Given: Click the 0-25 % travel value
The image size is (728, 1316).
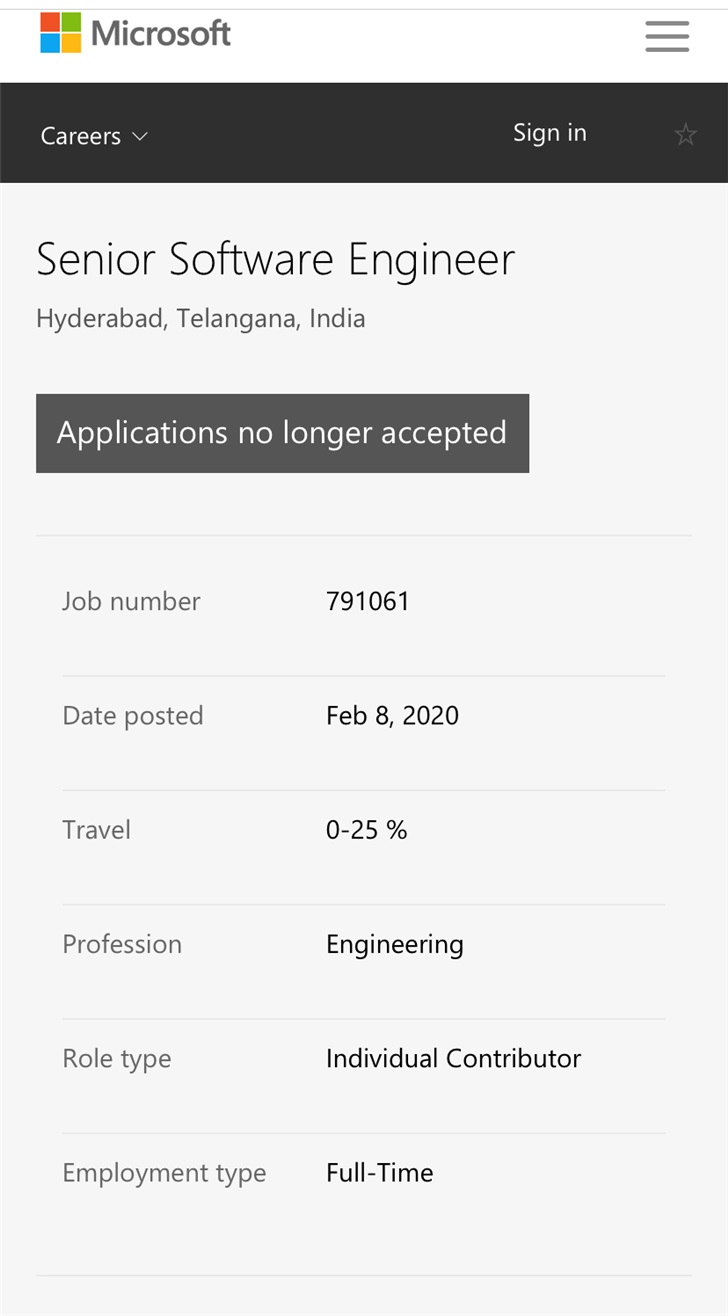Looking at the screenshot, I should coord(366,830).
